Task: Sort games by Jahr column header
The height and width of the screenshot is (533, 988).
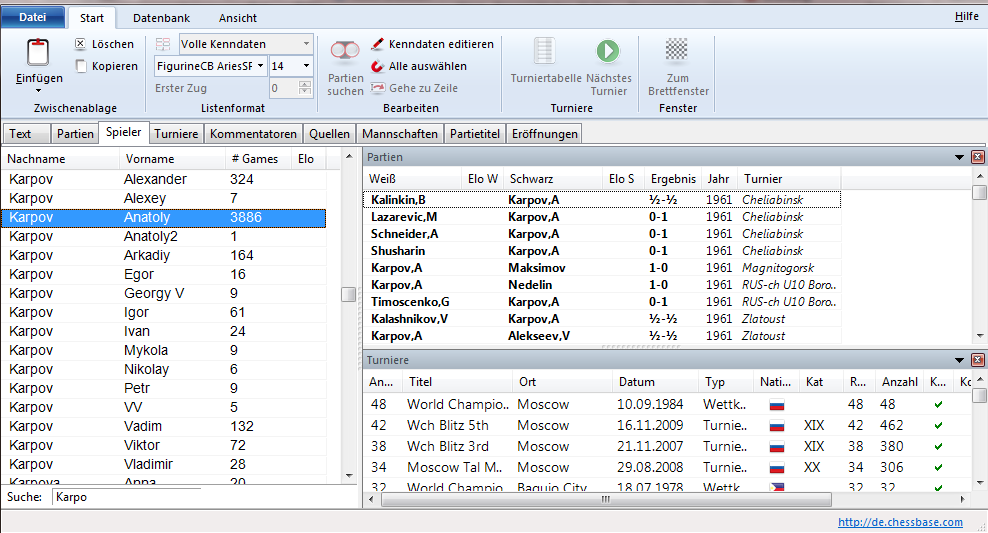Action: [720, 179]
